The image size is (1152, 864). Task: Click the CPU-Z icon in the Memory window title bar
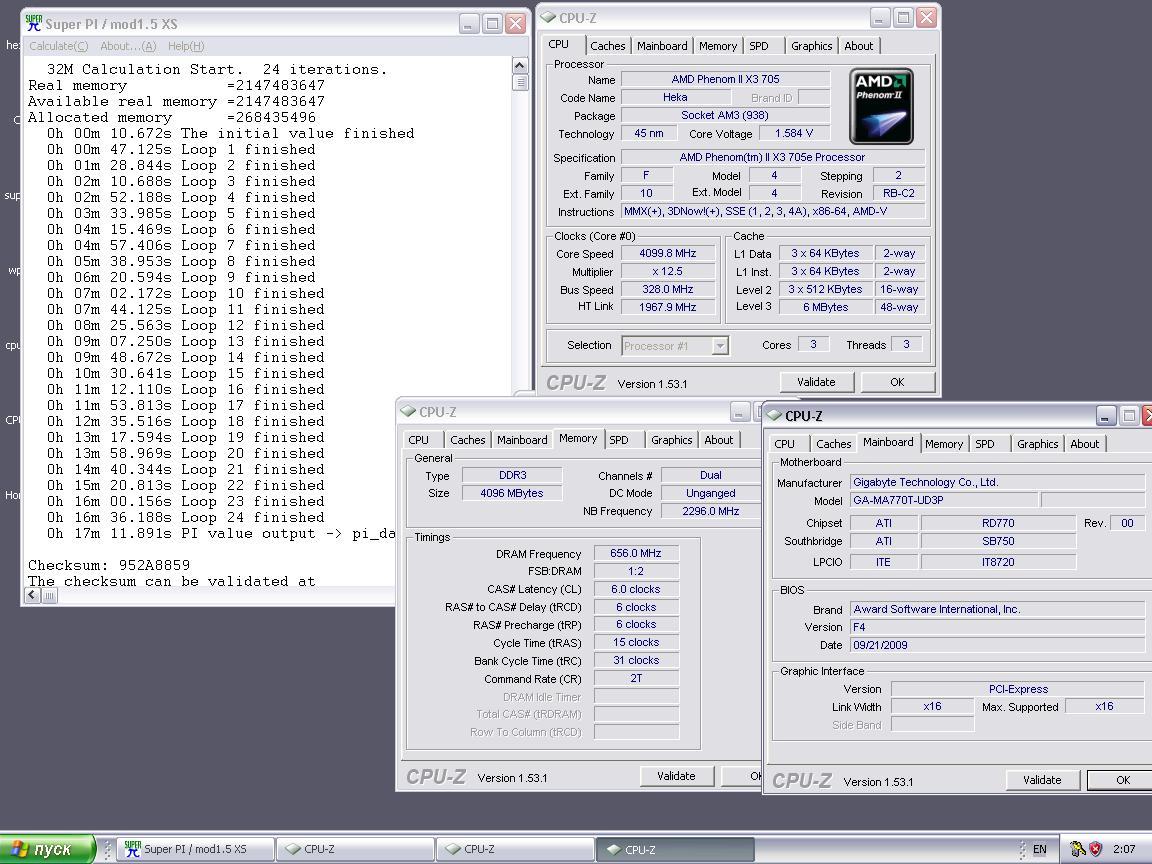(x=408, y=411)
